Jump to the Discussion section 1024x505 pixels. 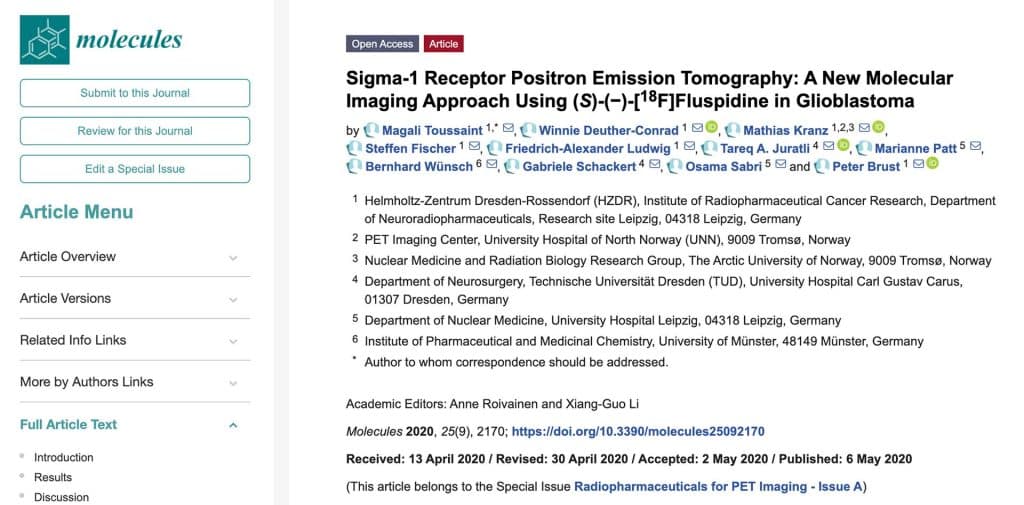pos(61,497)
